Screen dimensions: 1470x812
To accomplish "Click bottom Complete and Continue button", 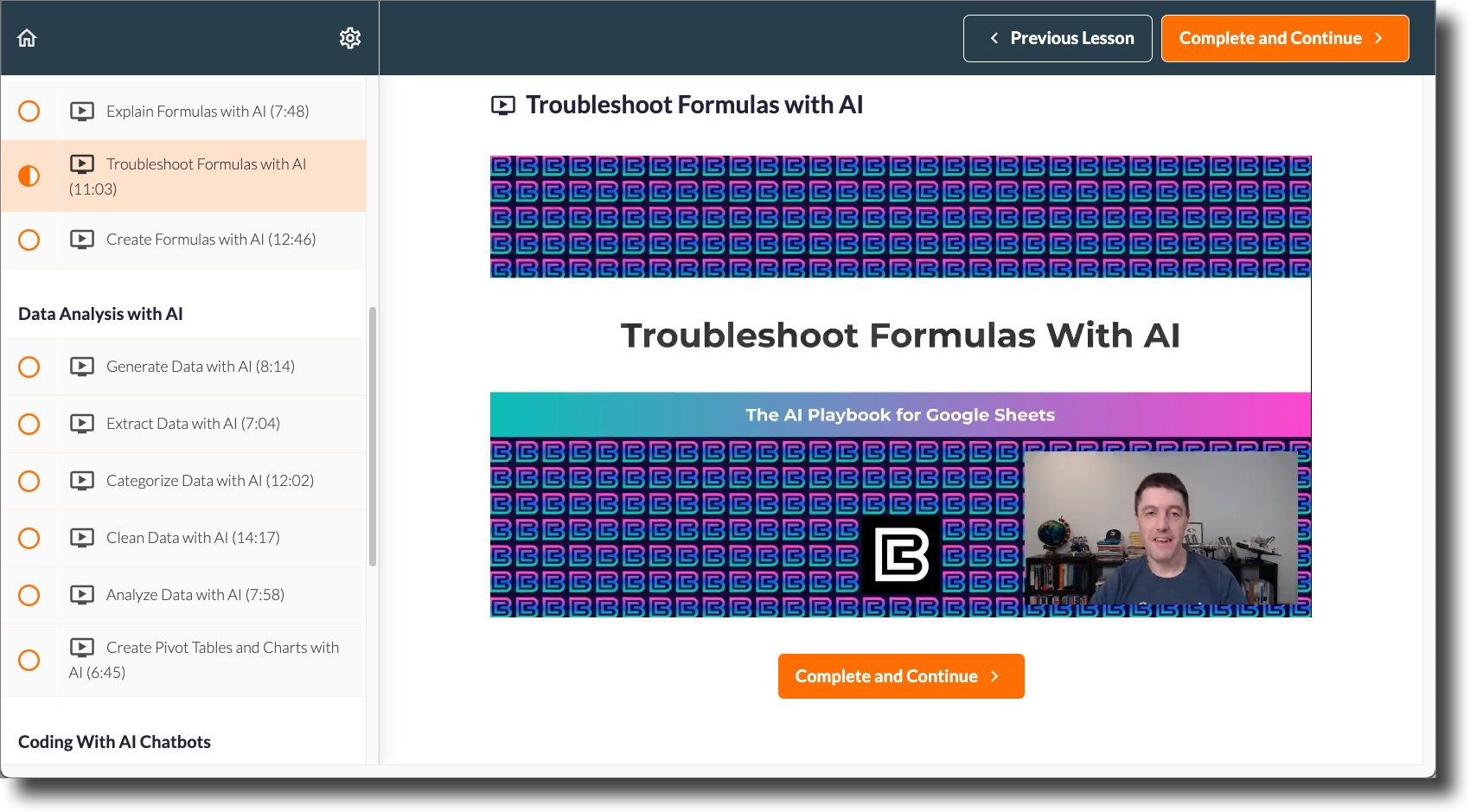I will pos(901,676).
